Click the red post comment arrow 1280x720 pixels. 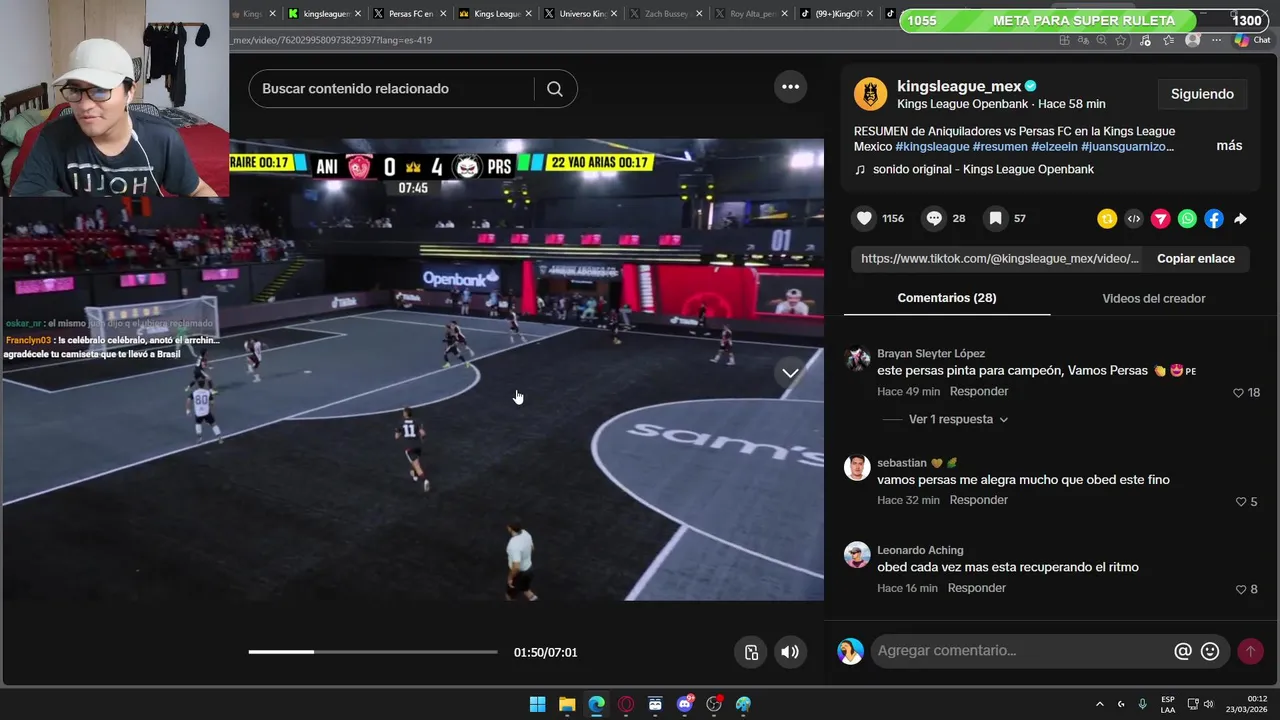1250,651
